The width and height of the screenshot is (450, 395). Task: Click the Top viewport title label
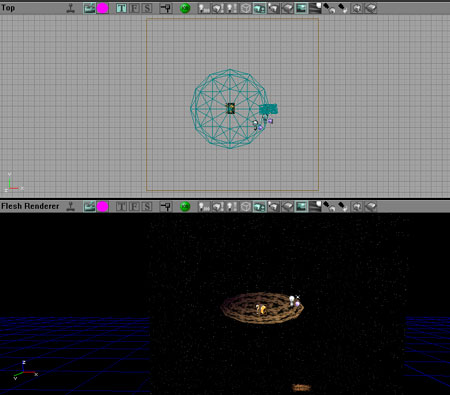[x=8, y=8]
